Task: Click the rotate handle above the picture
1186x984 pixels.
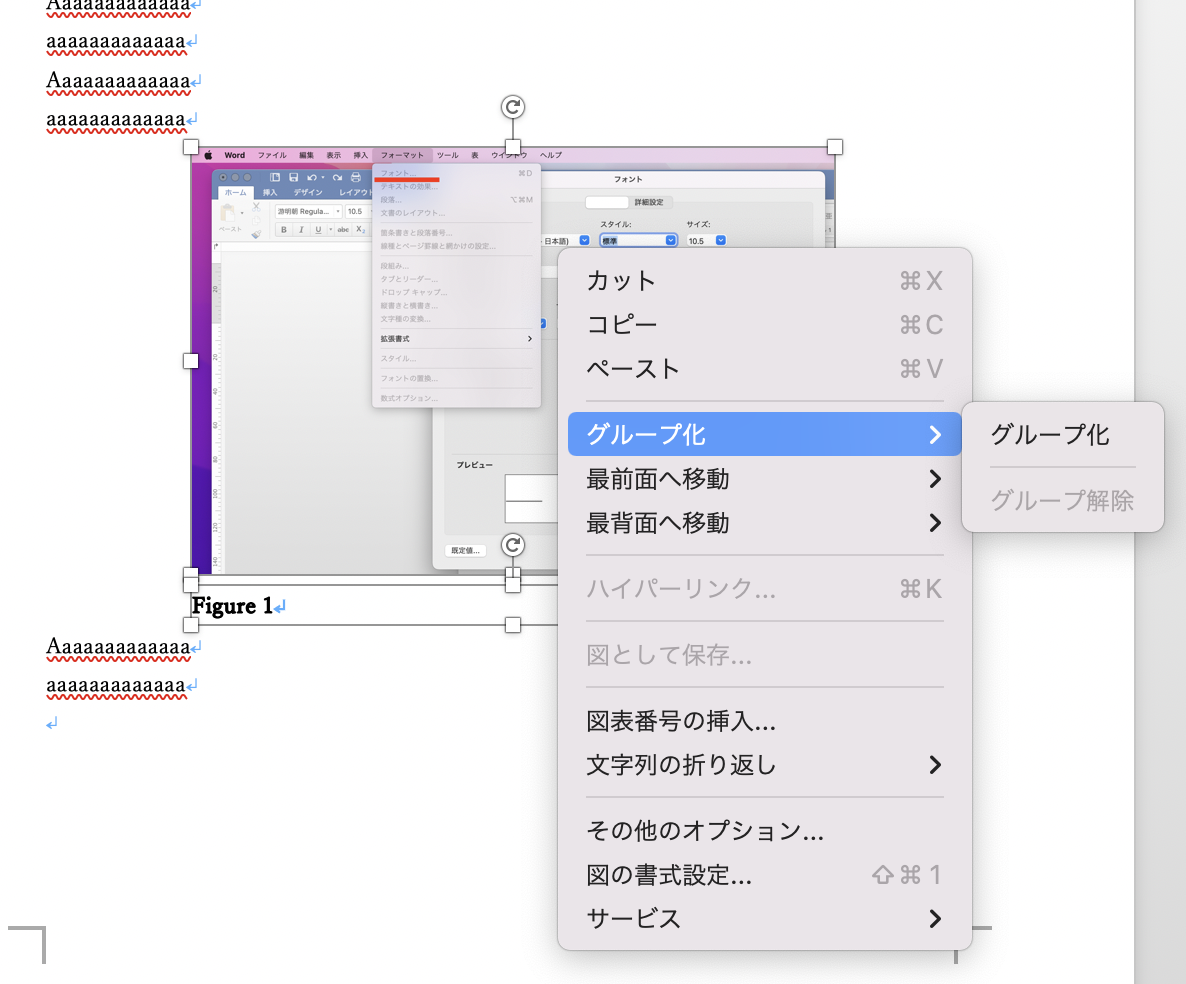Action: click(513, 107)
